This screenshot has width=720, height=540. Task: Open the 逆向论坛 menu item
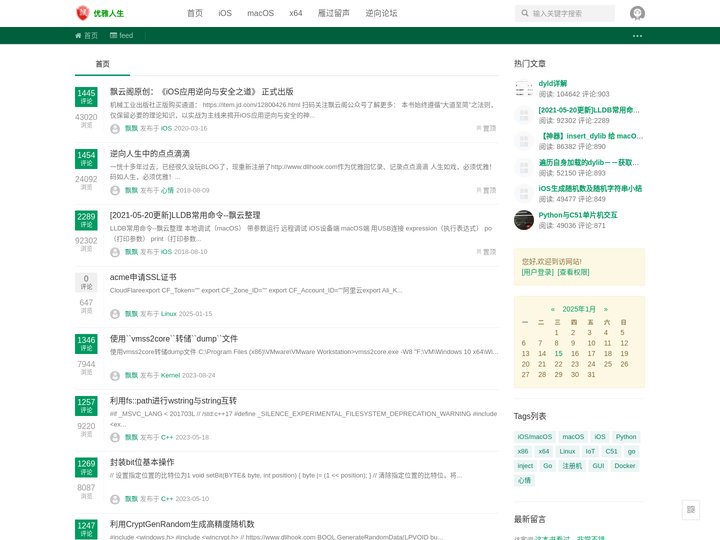coord(381,13)
